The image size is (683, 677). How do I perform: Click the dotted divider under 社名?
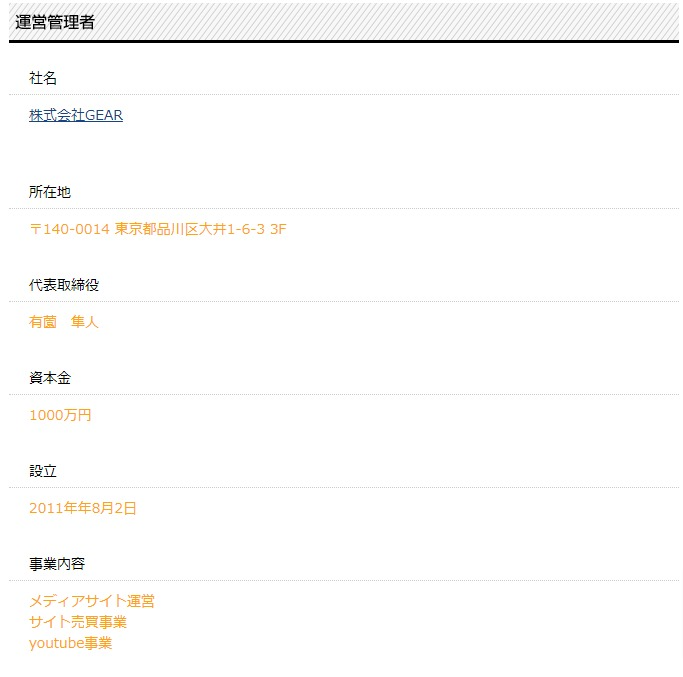344,94
